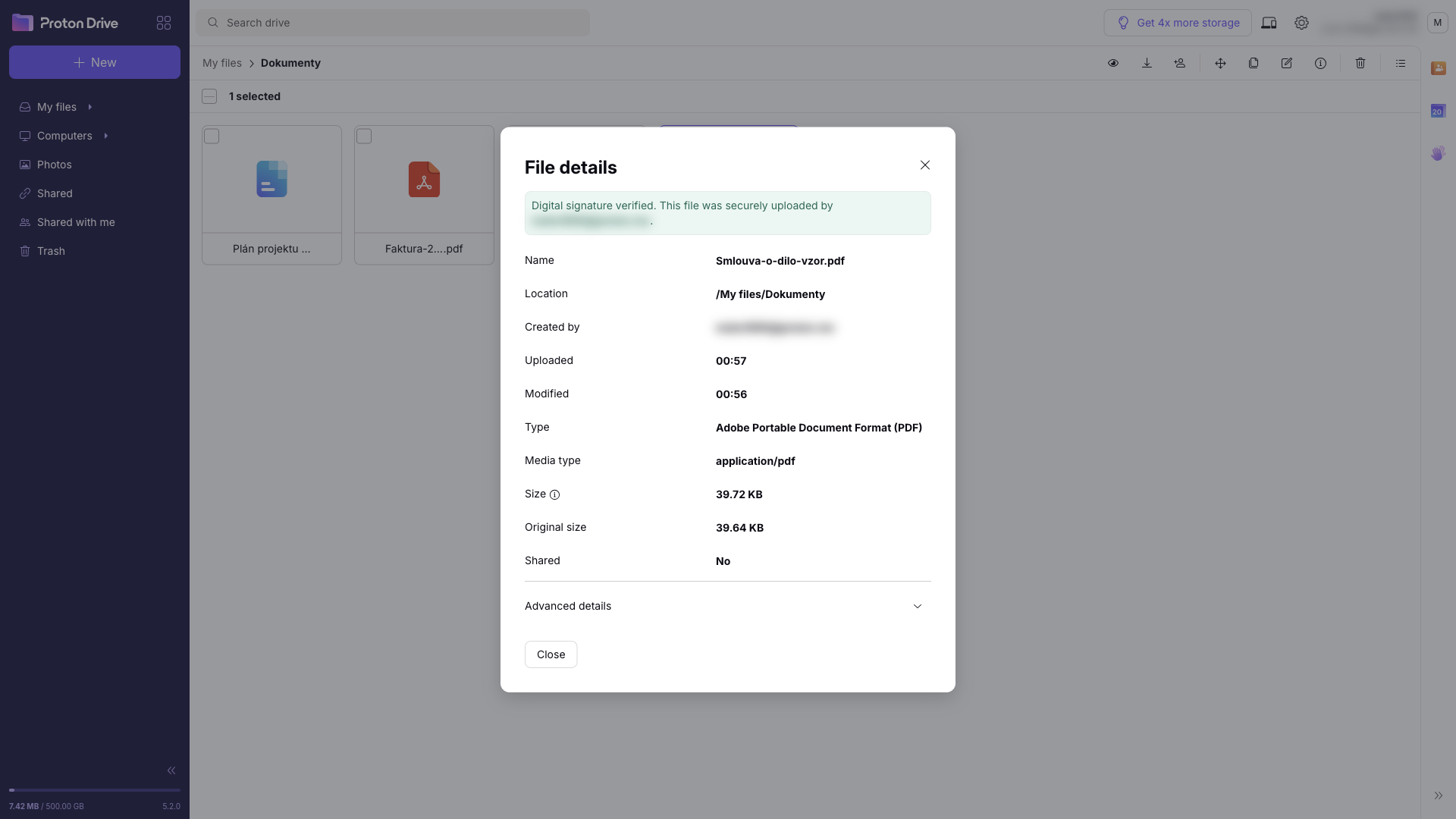Expand the Advanced details section
Image resolution: width=1456 pixels, height=819 pixels.
[727, 606]
